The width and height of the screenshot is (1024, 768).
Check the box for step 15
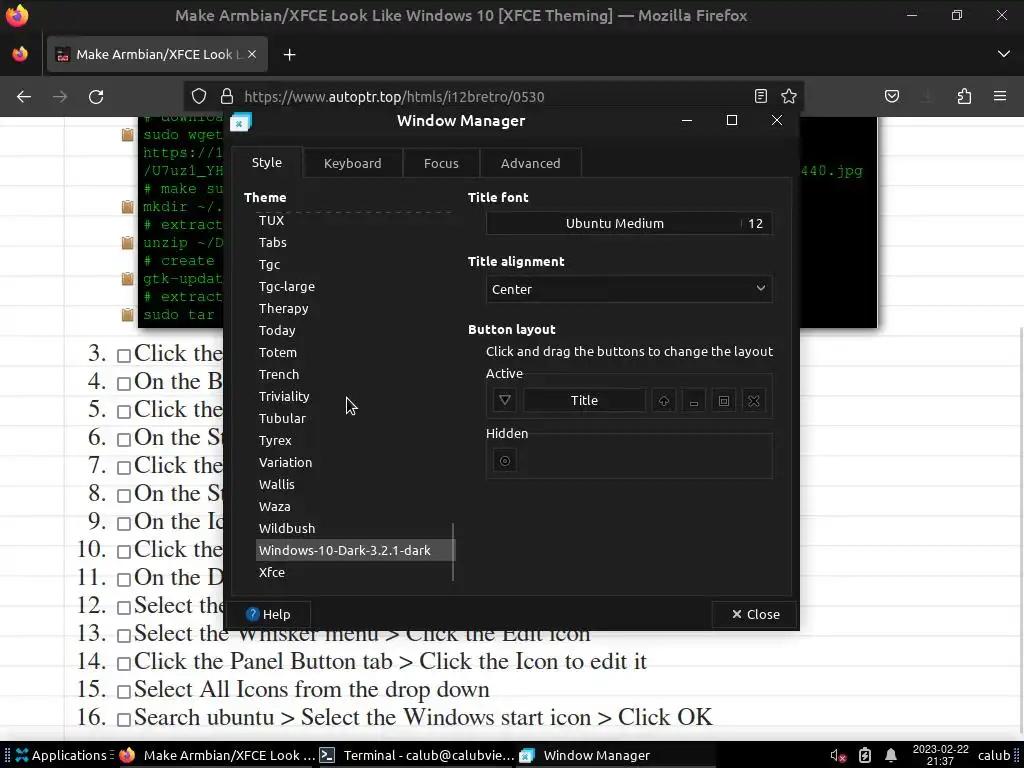[124, 692]
